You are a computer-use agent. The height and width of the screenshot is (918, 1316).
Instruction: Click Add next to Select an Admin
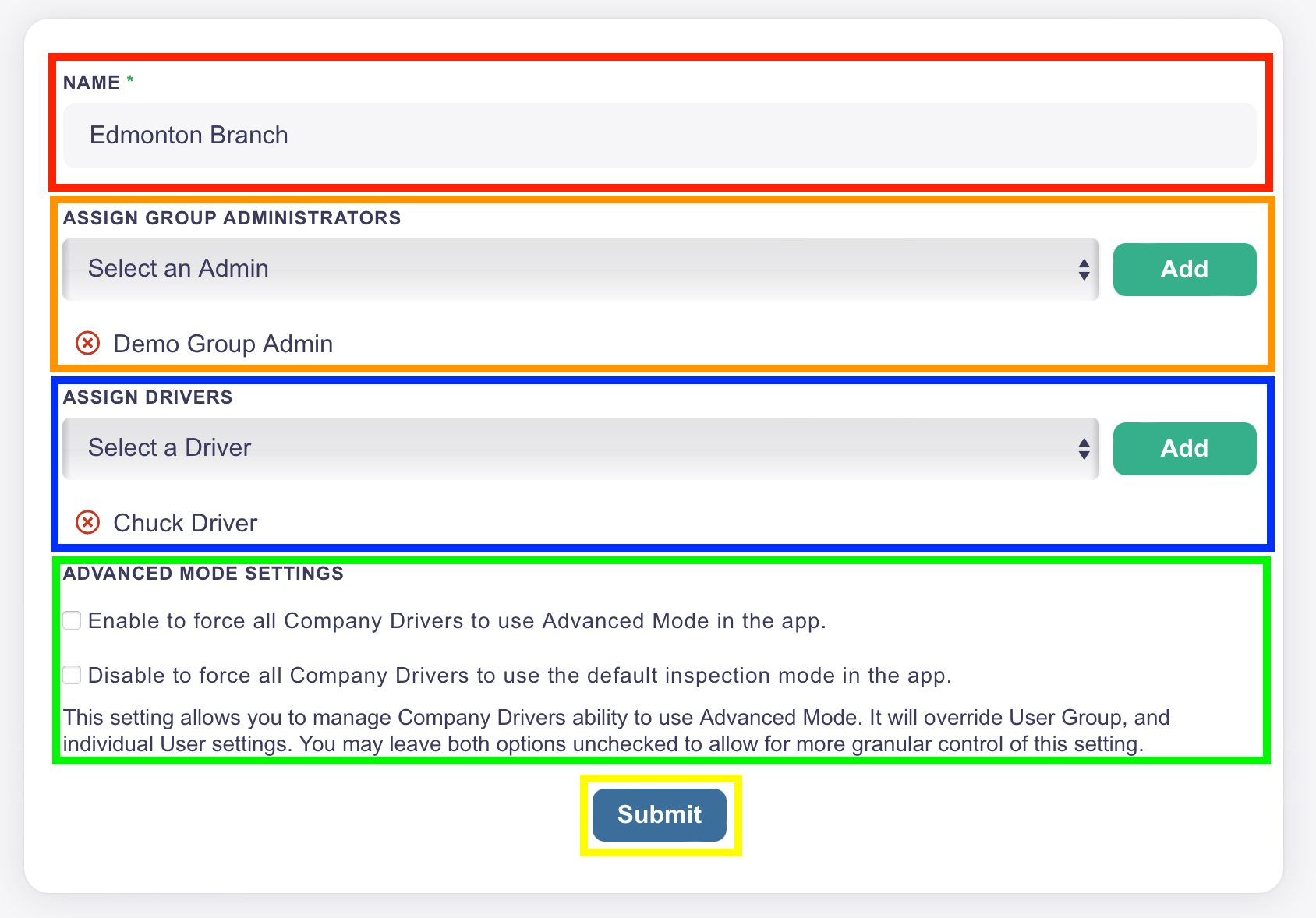[1184, 270]
